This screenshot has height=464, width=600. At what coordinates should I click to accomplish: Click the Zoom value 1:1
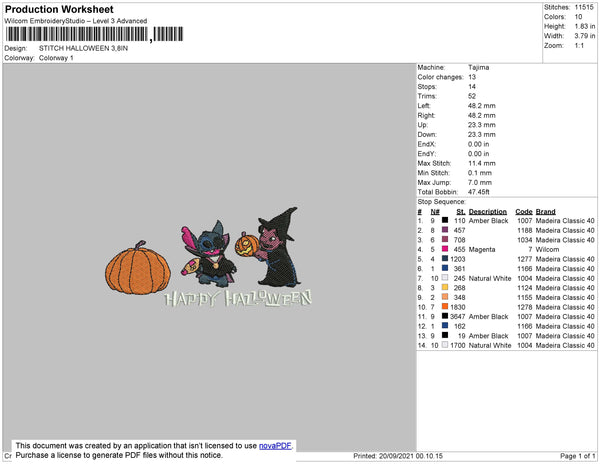[579, 46]
